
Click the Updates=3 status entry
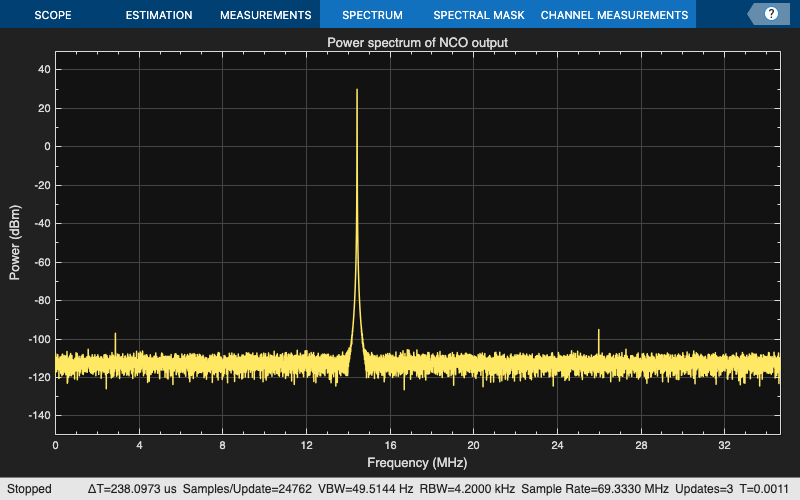coord(704,489)
